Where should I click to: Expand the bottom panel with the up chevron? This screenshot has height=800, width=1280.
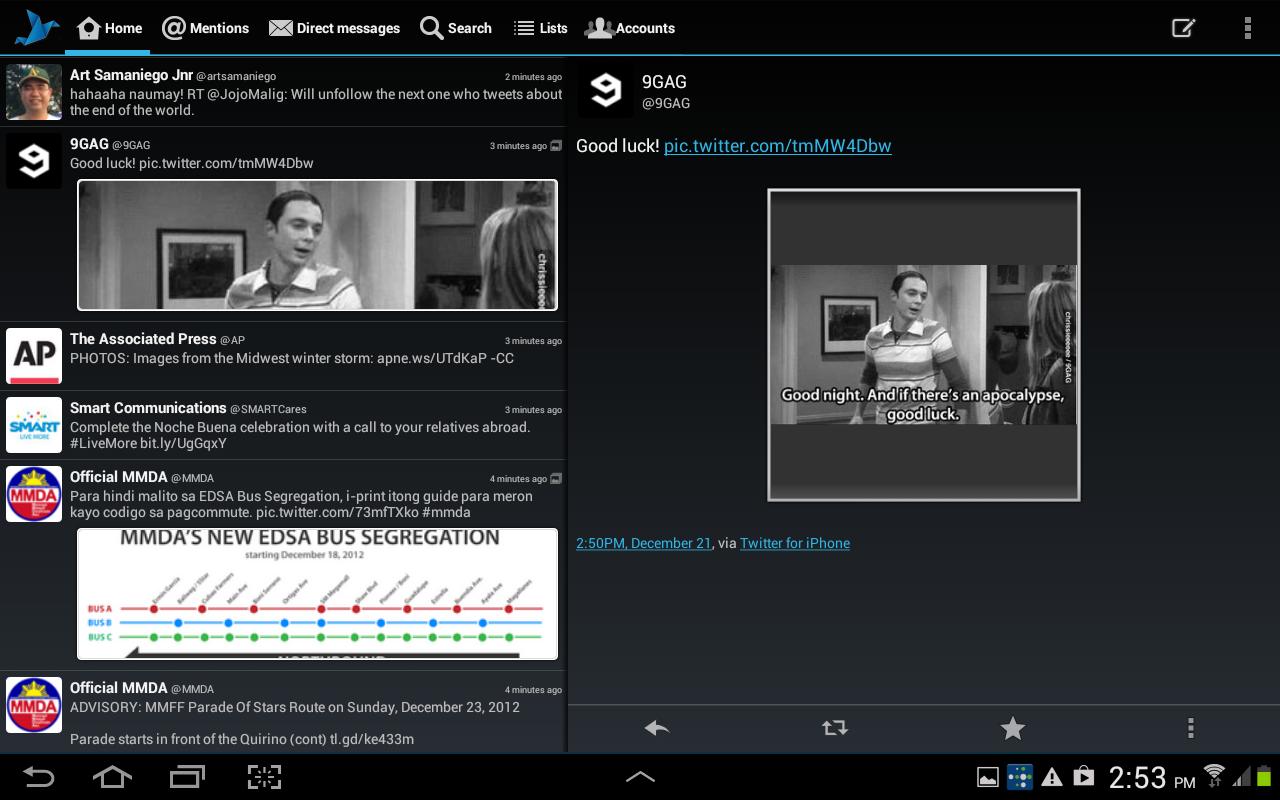pos(640,776)
